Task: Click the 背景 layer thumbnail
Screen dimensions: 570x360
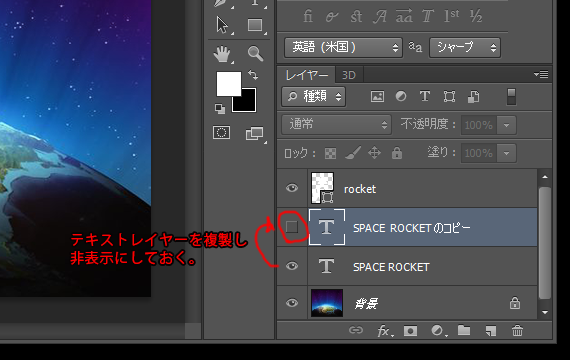Action: click(327, 303)
